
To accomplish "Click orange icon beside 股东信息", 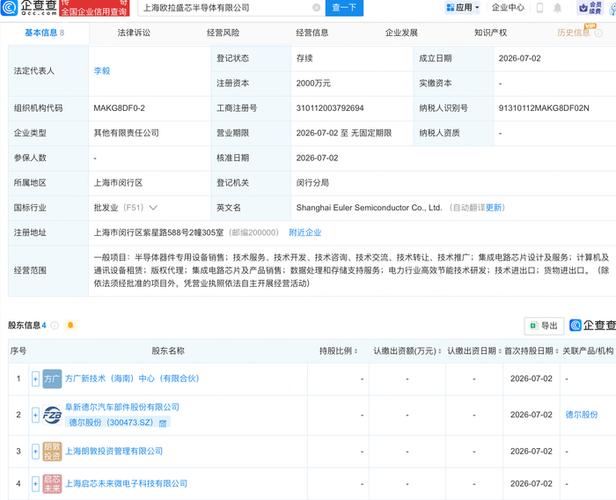I will 70,325.
